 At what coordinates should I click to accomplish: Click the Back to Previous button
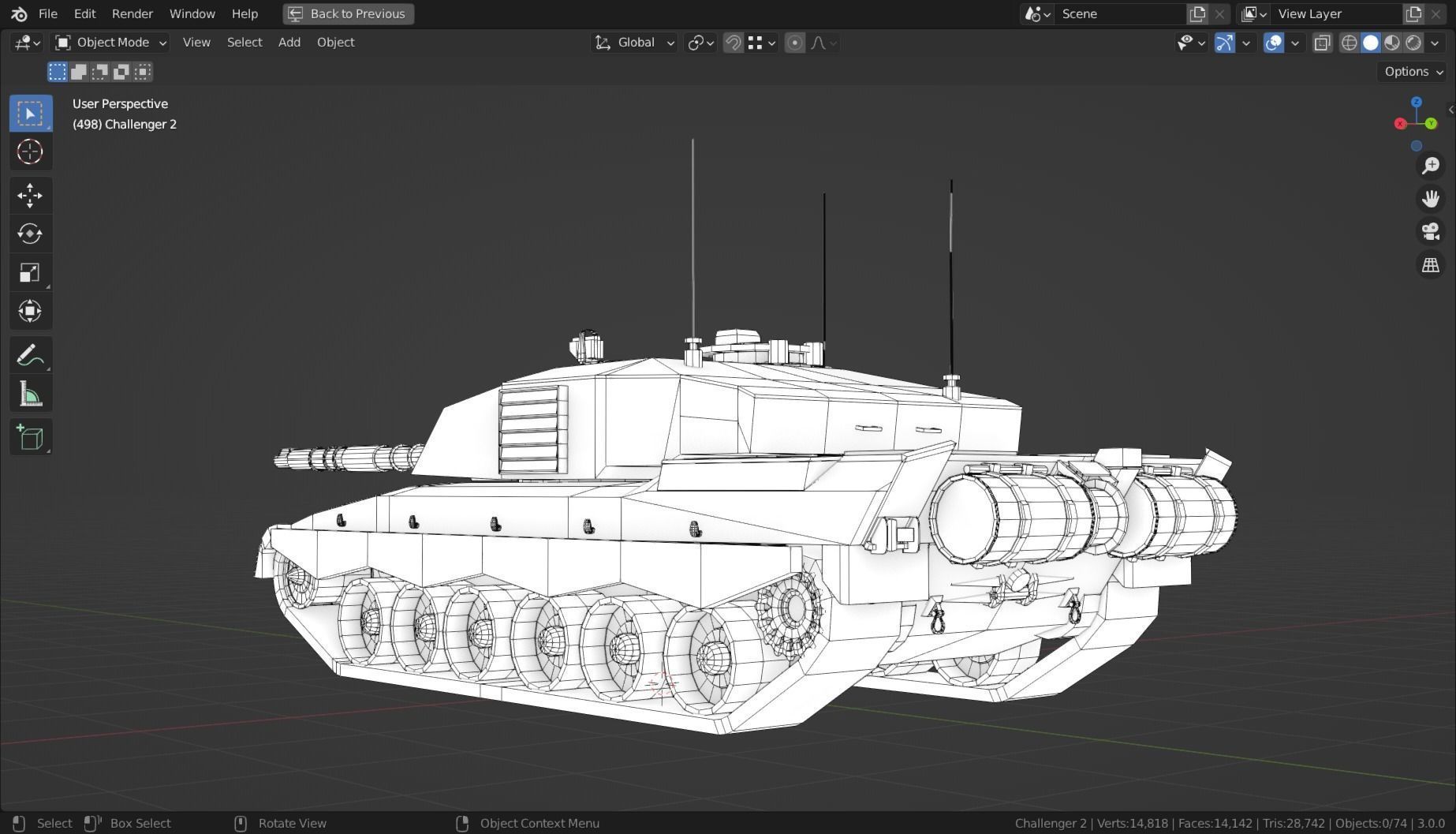[x=348, y=13]
